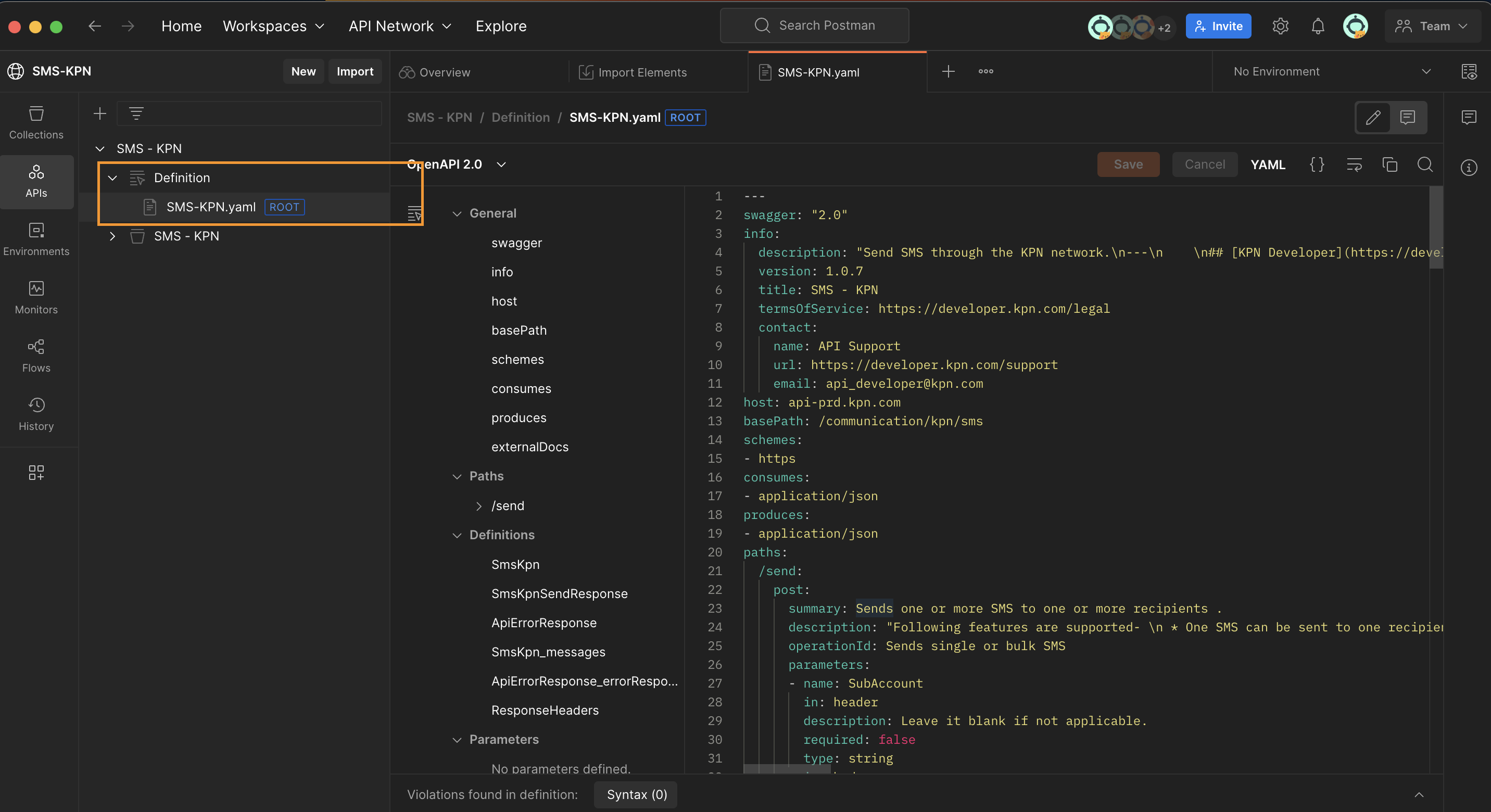Select the SMS-KPN.yaml tab

point(838,72)
